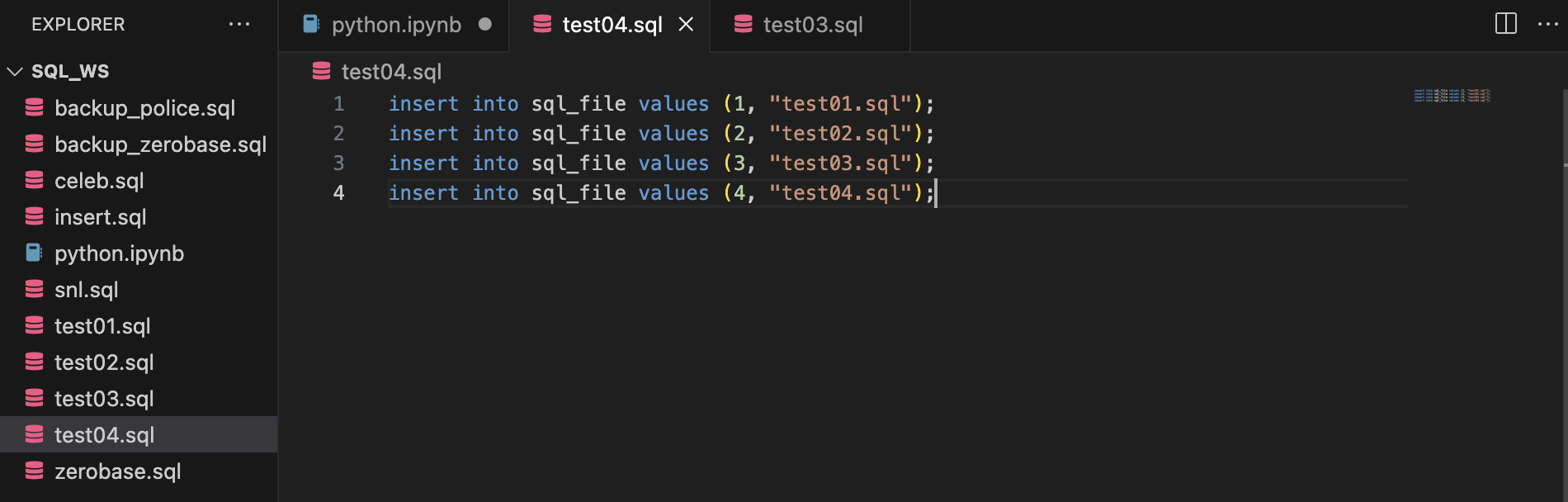Open editor more actions ellipsis menu

[x=1547, y=24]
